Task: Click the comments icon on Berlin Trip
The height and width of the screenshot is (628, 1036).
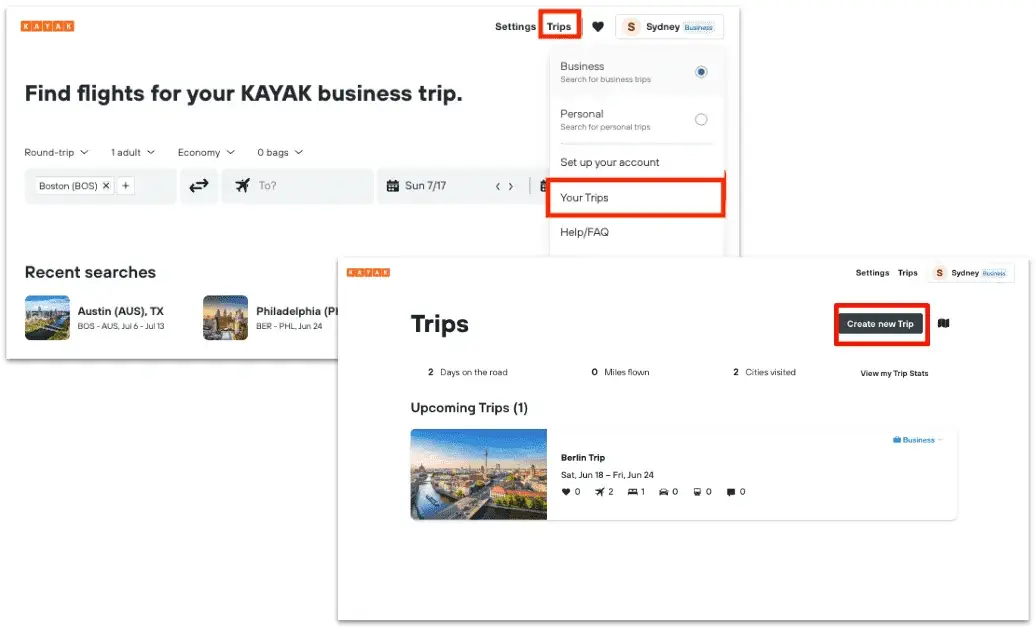Action: pos(731,492)
